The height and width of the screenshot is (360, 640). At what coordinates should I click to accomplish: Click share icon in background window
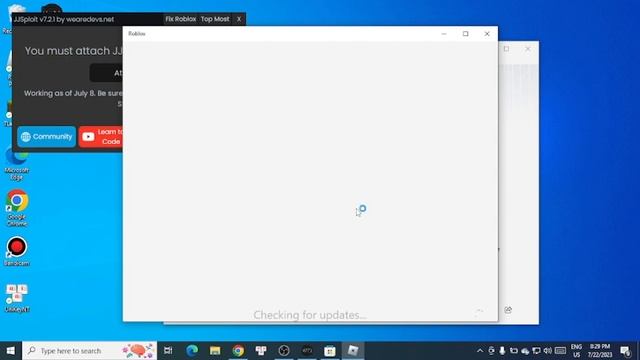pos(508,310)
